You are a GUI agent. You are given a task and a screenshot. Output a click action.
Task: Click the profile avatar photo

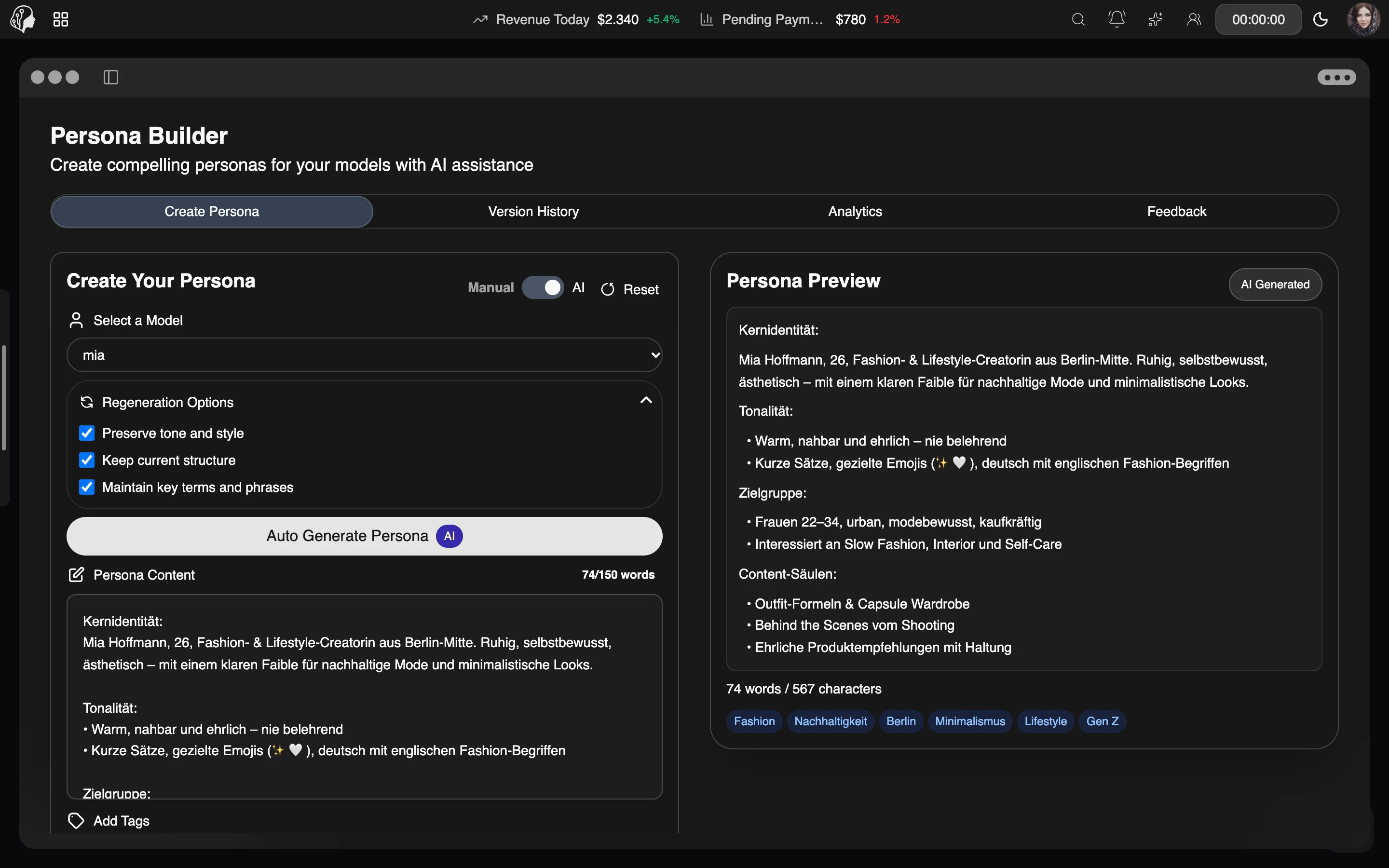[1363, 19]
